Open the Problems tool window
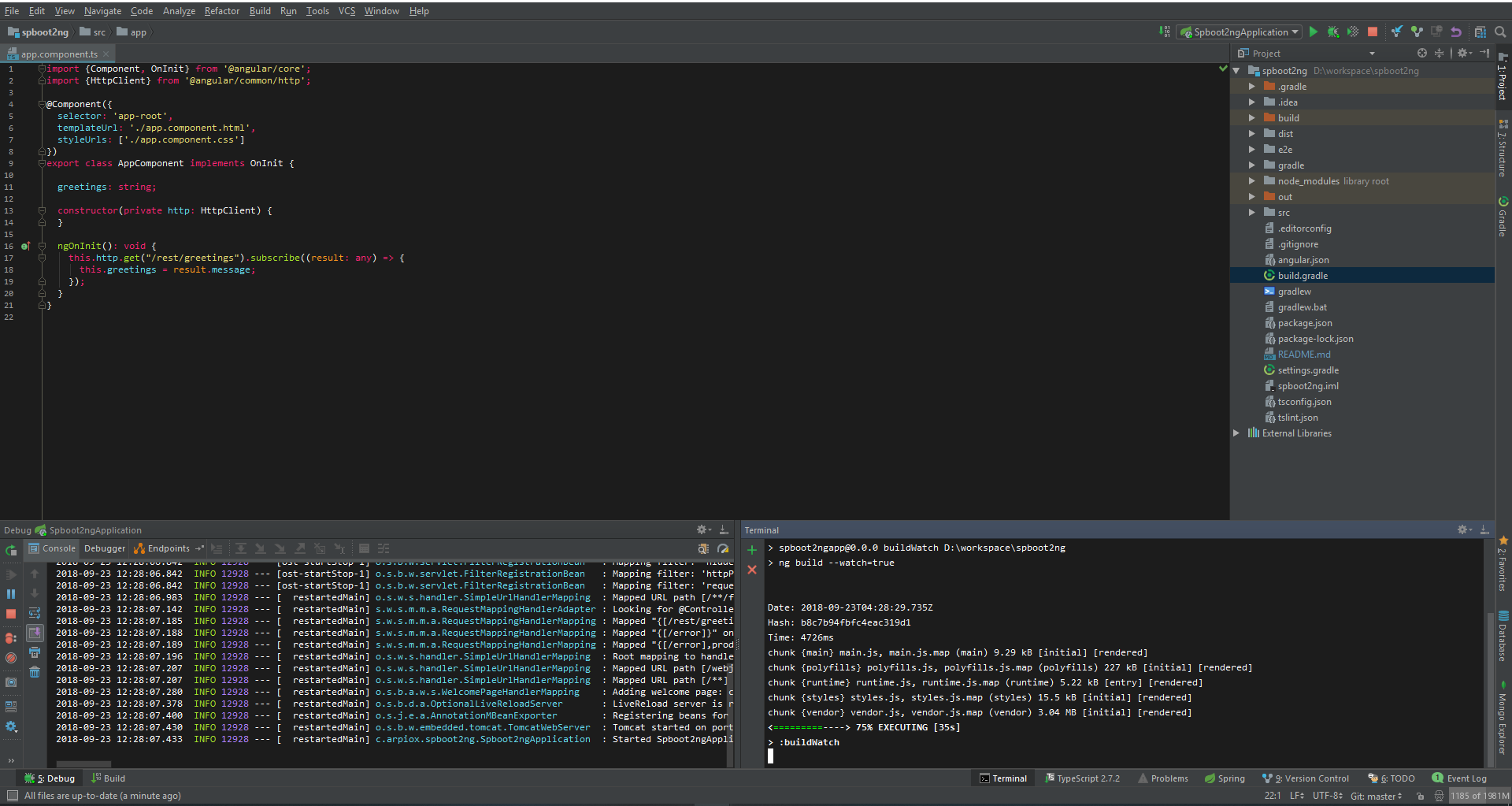Screen dimensions: 1512x806 (x=1162, y=778)
